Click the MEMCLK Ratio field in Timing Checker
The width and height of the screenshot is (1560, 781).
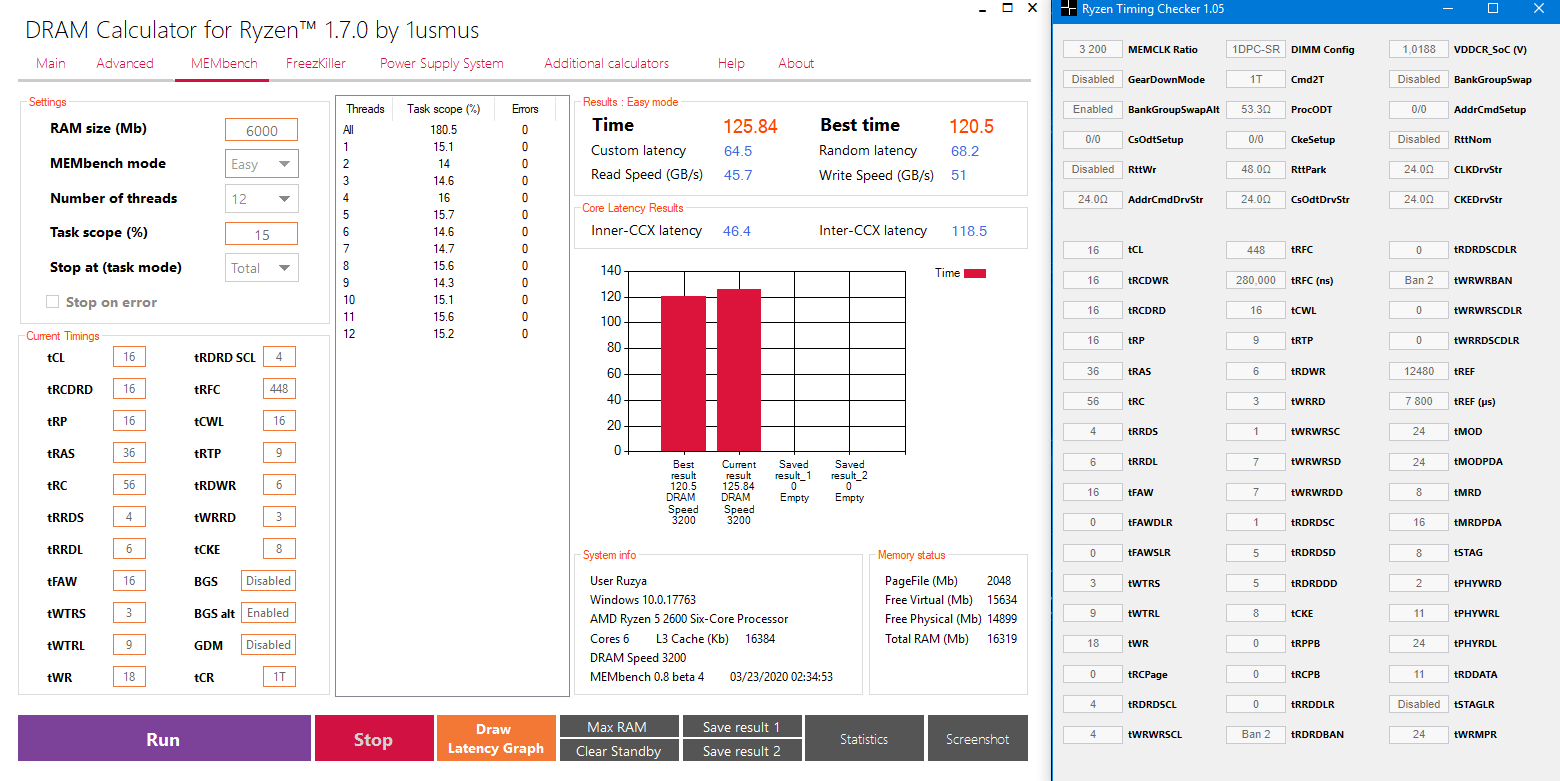tap(1093, 49)
